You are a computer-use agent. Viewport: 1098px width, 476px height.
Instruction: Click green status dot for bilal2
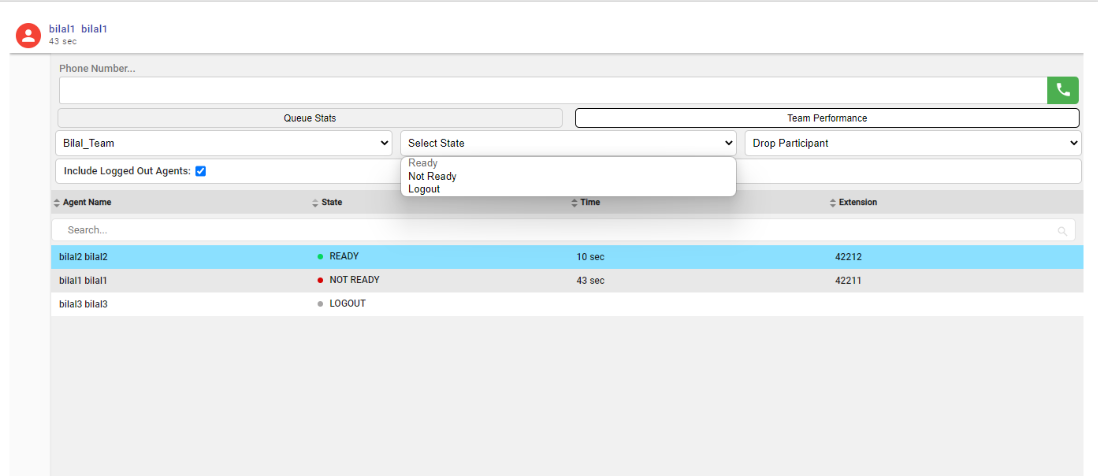pyautogui.click(x=320, y=257)
